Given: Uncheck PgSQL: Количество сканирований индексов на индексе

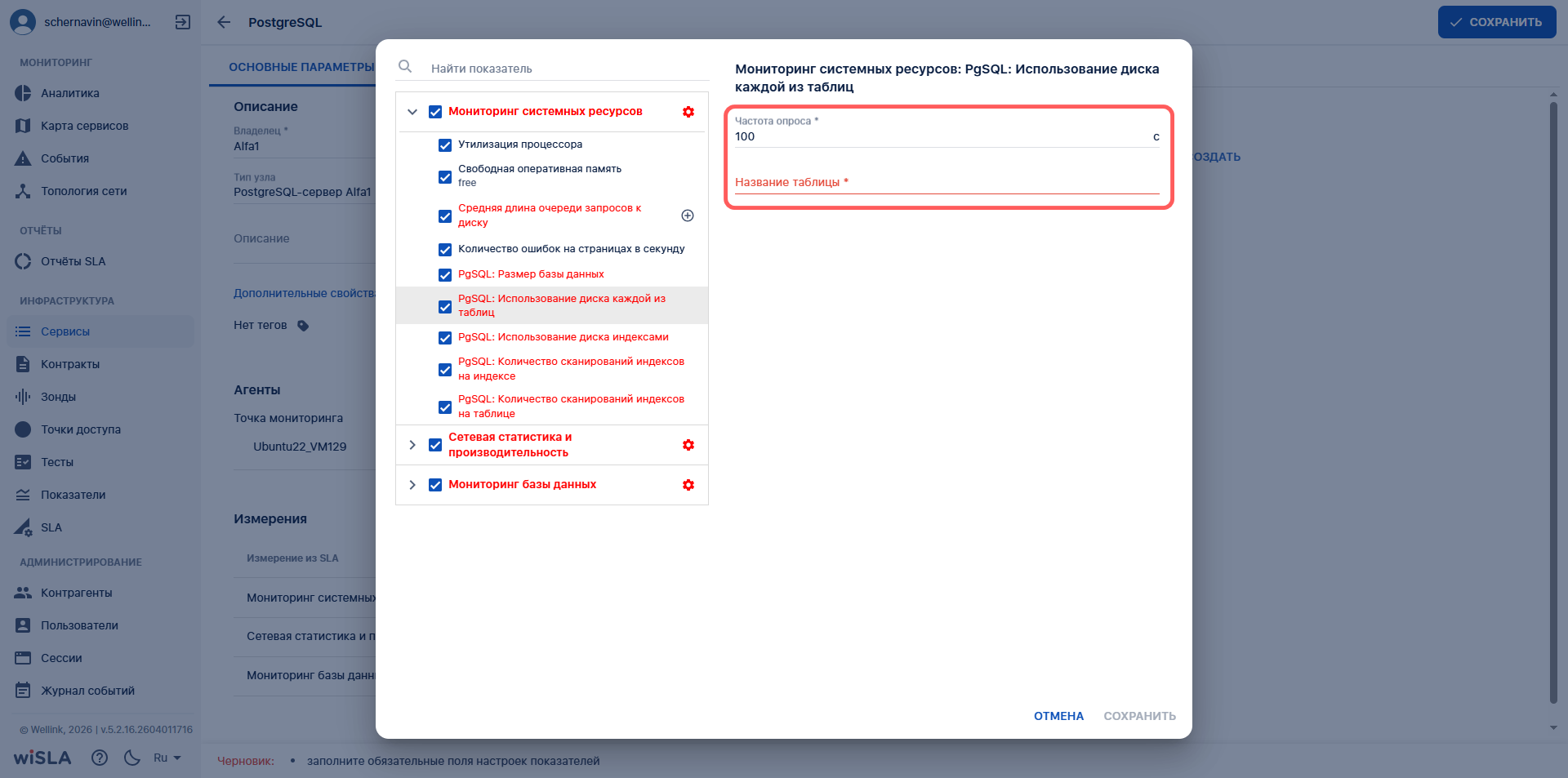Looking at the screenshot, I should [x=445, y=370].
